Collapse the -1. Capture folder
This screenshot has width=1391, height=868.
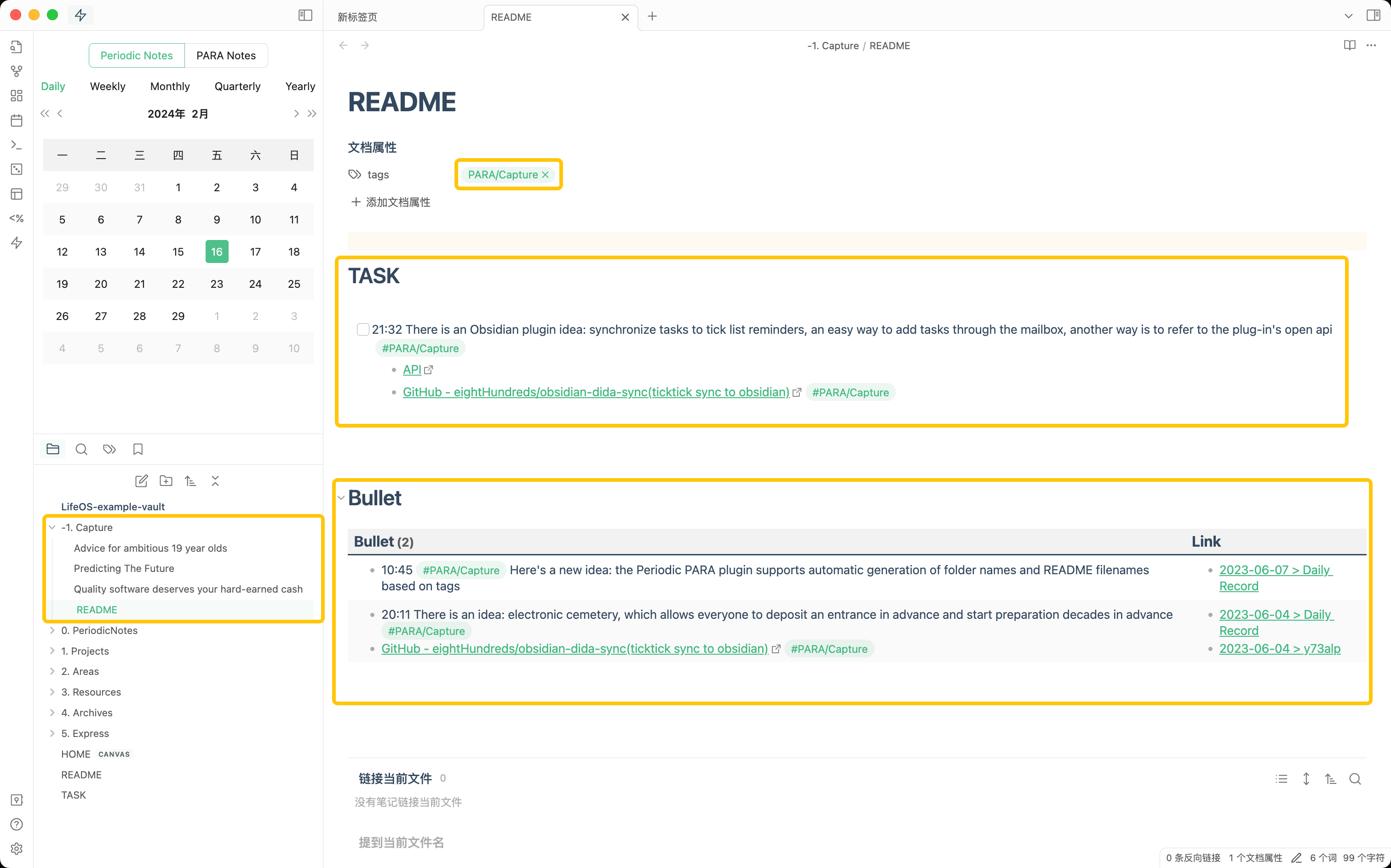[52, 528]
